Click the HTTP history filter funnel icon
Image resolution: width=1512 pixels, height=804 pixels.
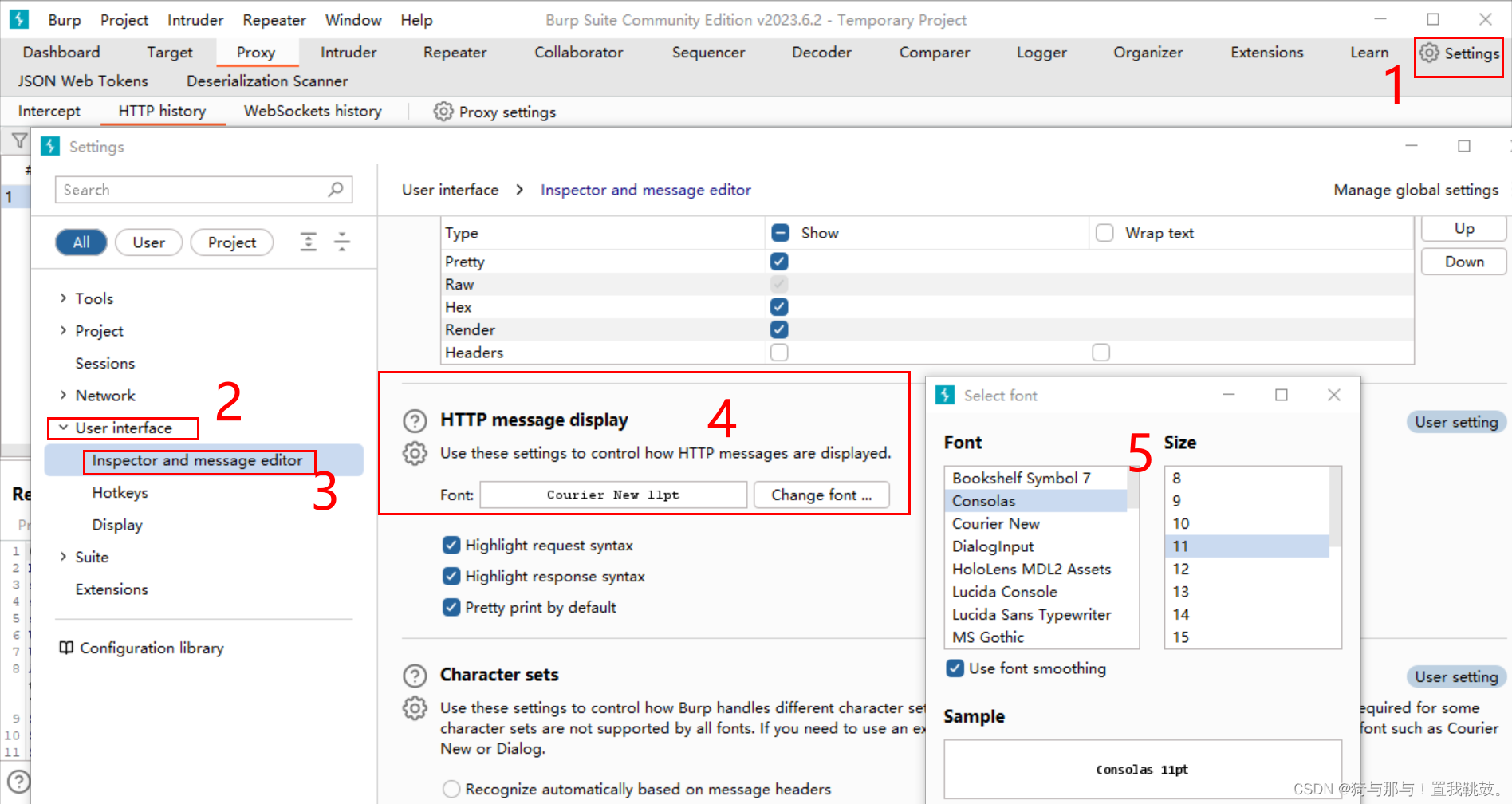pyautogui.click(x=19, y=142)
